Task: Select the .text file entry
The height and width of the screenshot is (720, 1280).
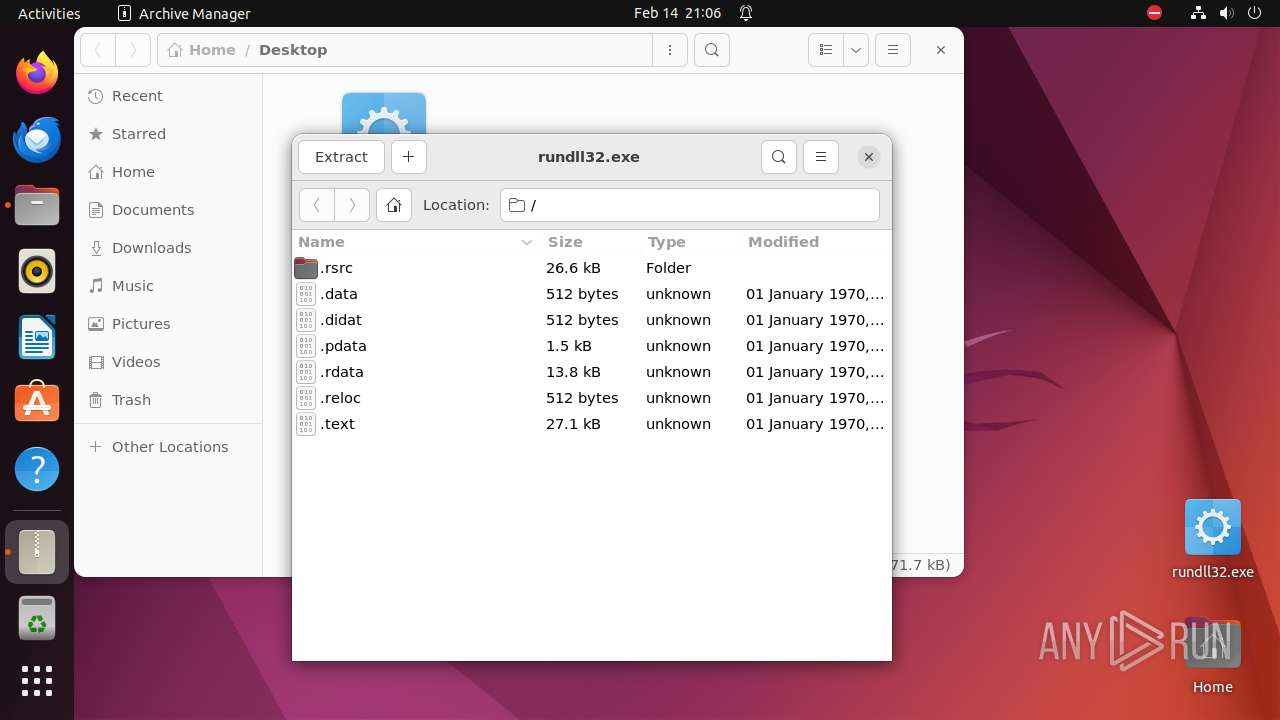Action: point(591,424)
